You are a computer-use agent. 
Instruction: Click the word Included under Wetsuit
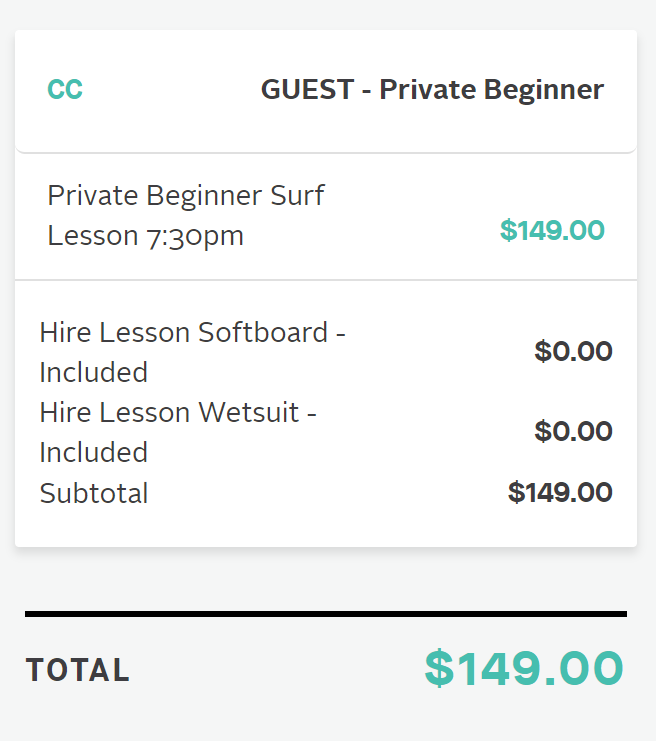(x=94, y=452)
